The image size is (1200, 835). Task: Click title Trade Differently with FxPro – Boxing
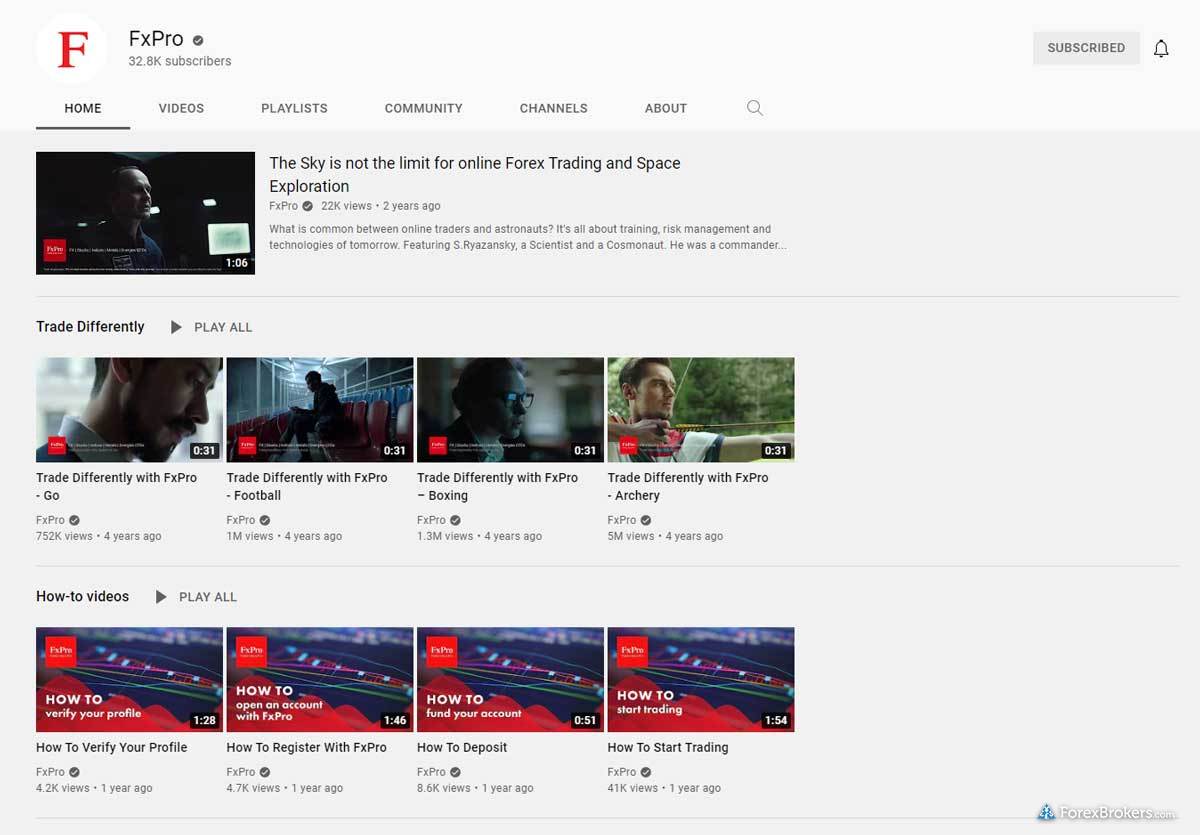pyautogui.click(x=497, y=487)
